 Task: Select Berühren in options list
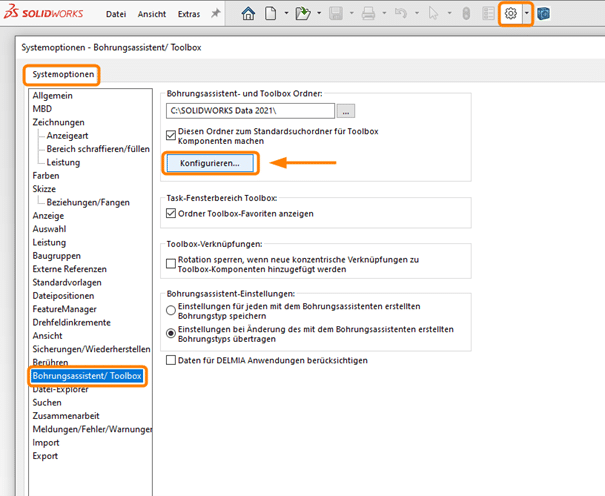pyautogui.click(x=50, y=363)
